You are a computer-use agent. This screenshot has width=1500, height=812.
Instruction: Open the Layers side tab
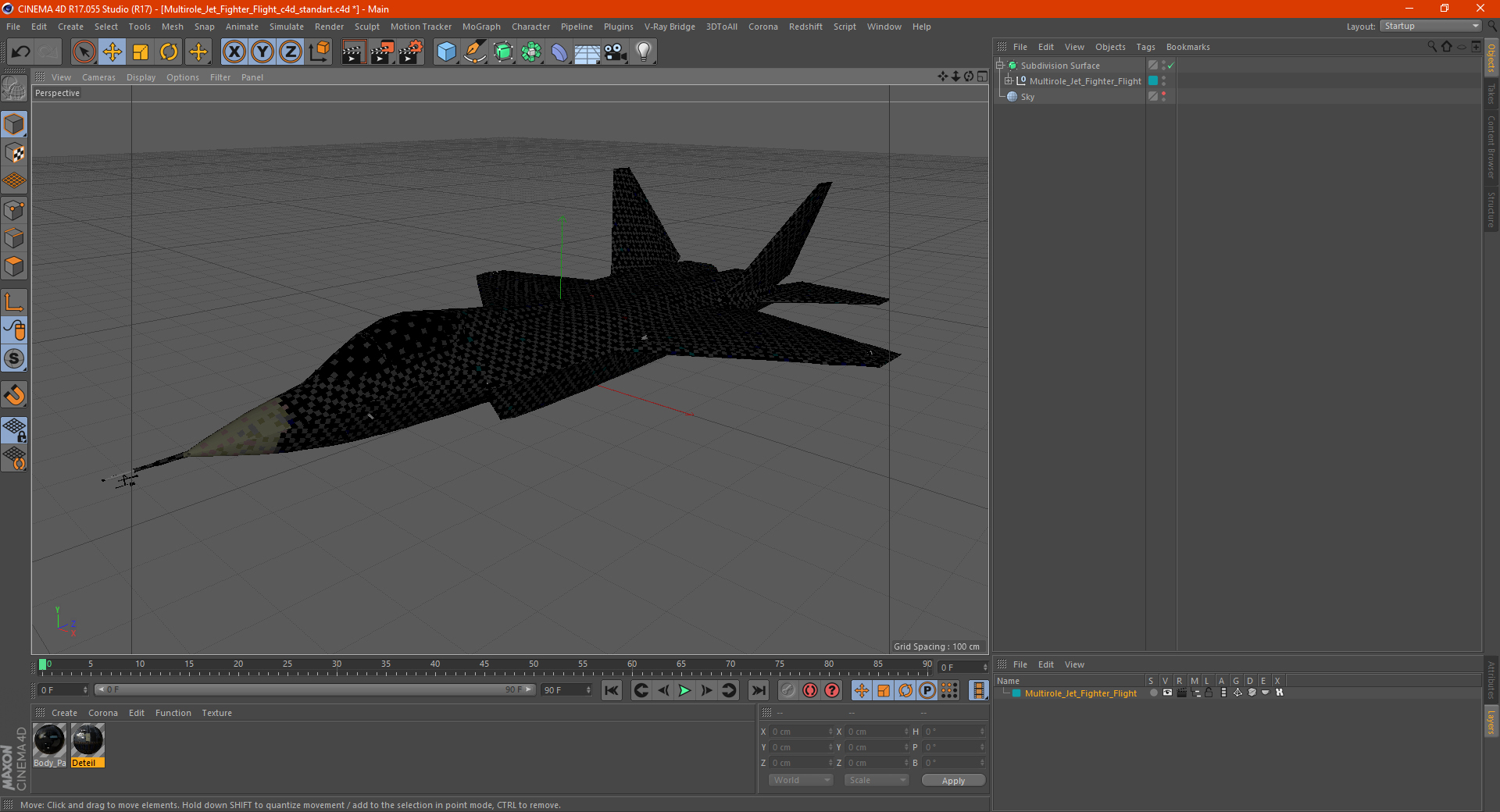click(1491, 721)
